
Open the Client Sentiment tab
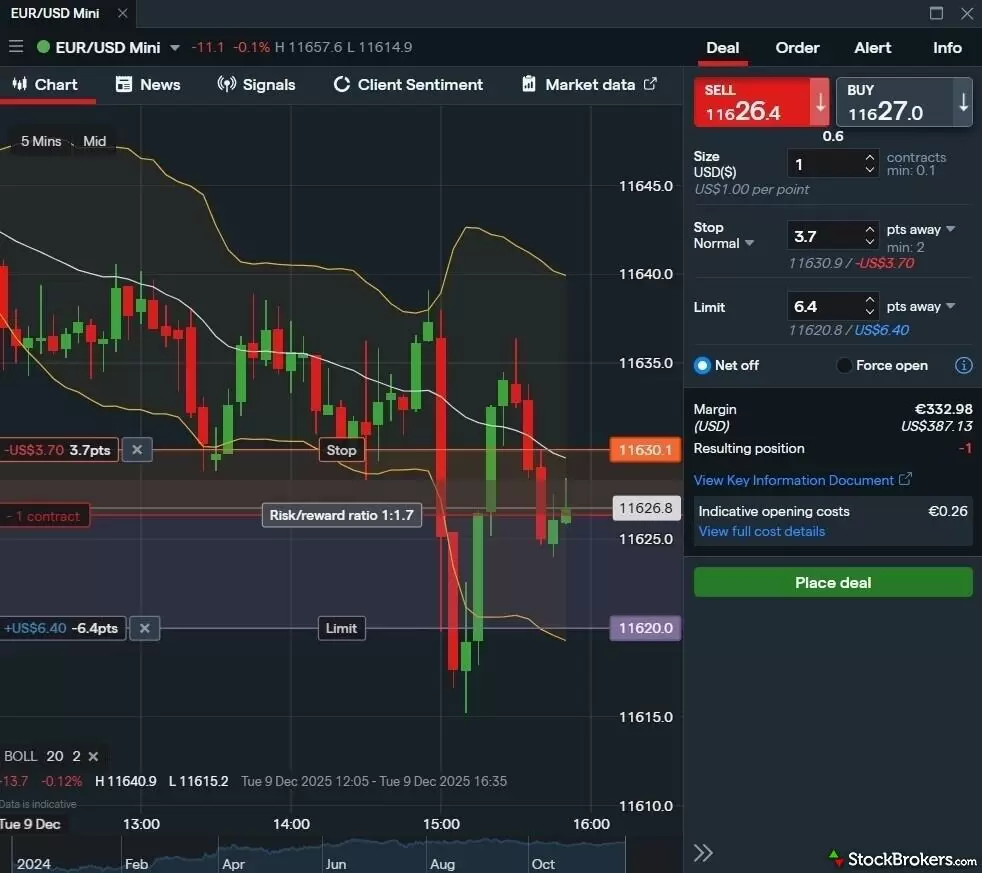click(x=408, y=85)
